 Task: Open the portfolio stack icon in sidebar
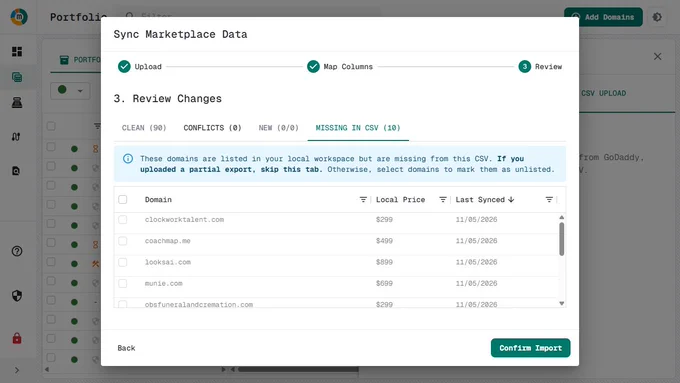click(17, 77)
